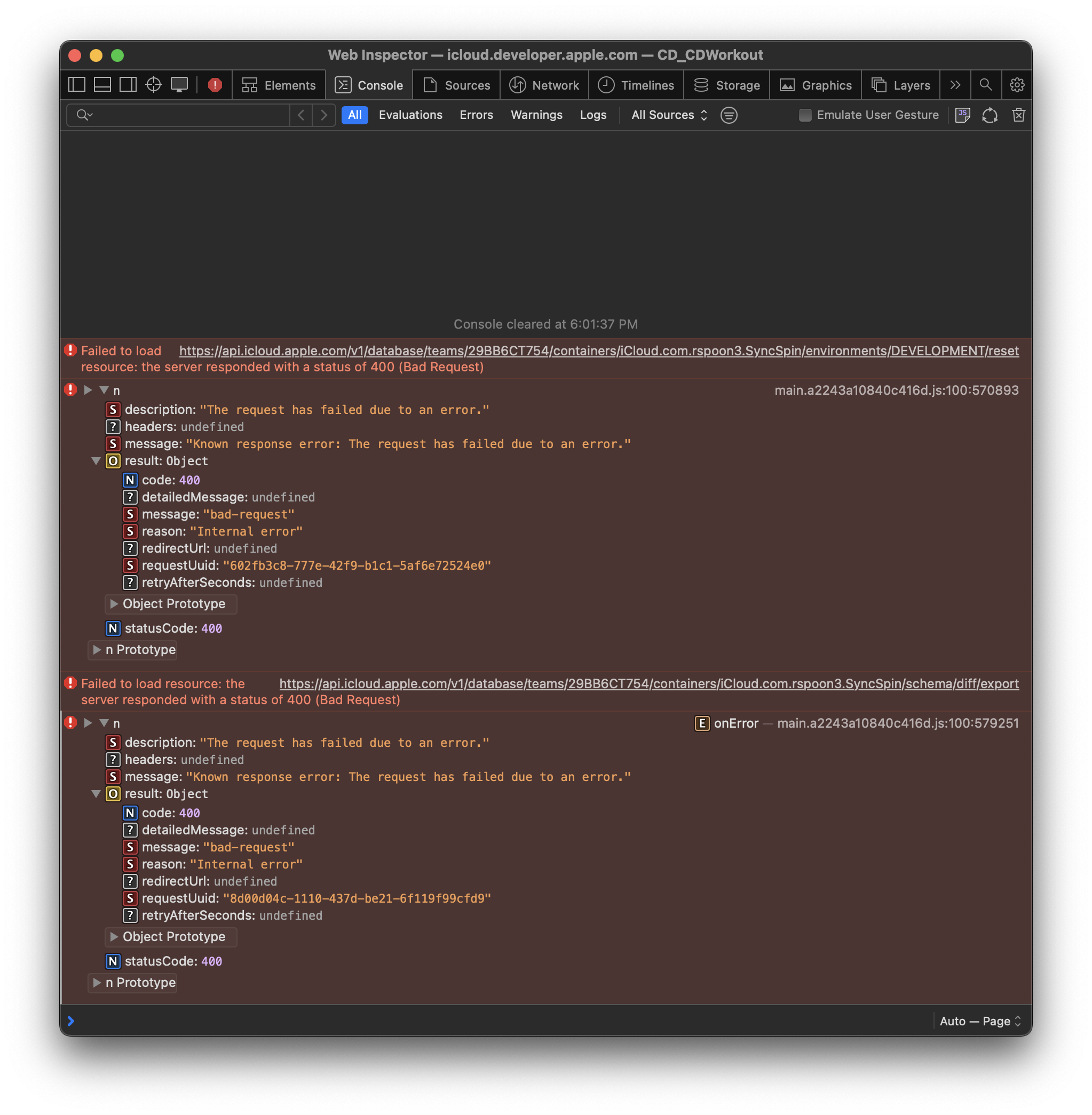The width and height of the screenshot is (1092, 1115).
Task: Expand second Object Prototype
Action: (x=114, y=937)
